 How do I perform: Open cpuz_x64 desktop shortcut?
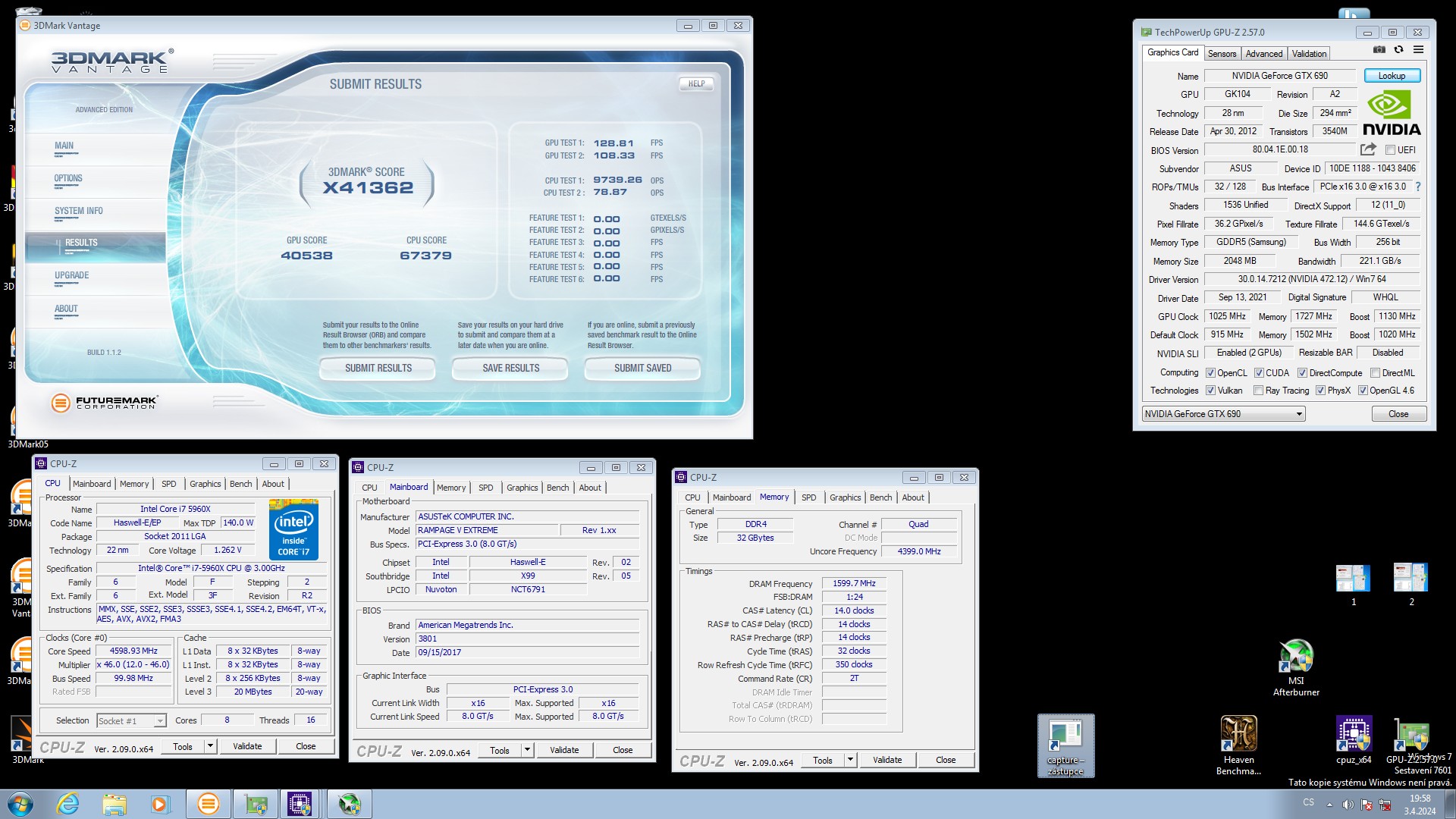point(1354,740)
